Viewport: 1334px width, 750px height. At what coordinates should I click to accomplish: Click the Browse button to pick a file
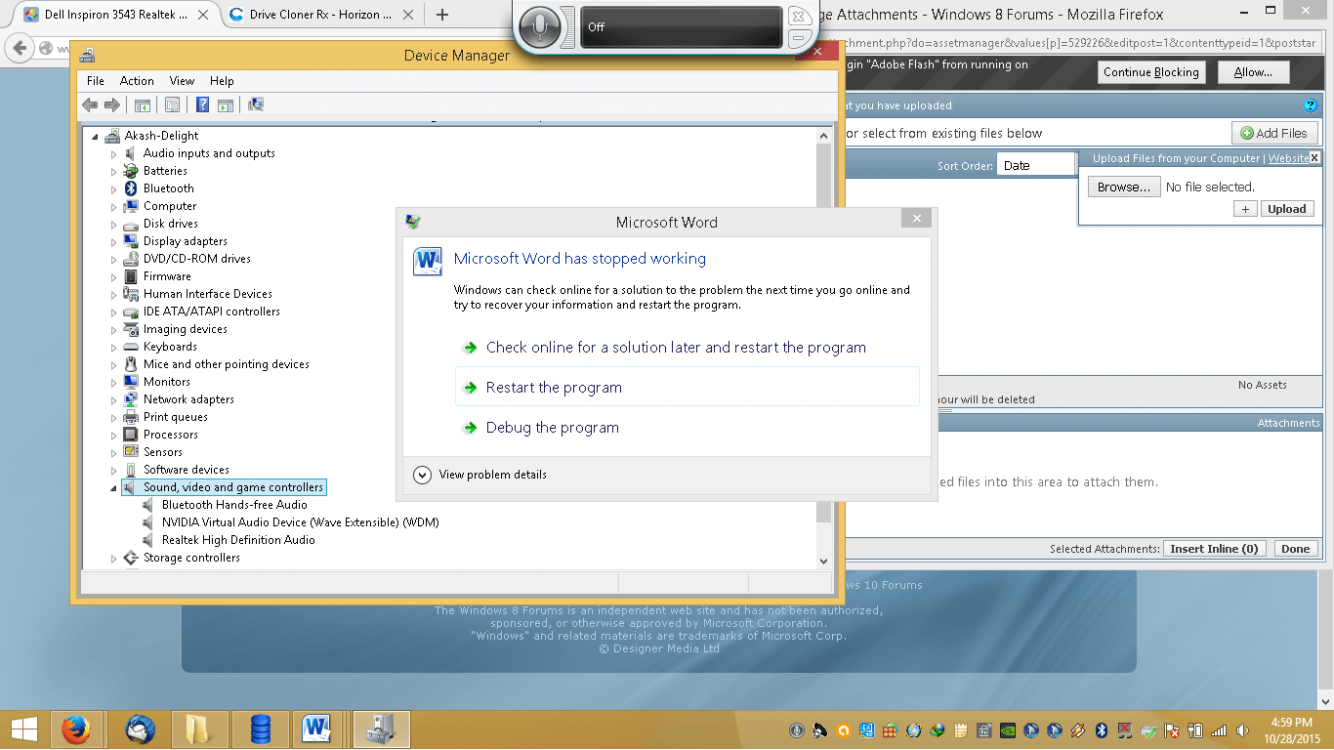tap(1123, 186)
